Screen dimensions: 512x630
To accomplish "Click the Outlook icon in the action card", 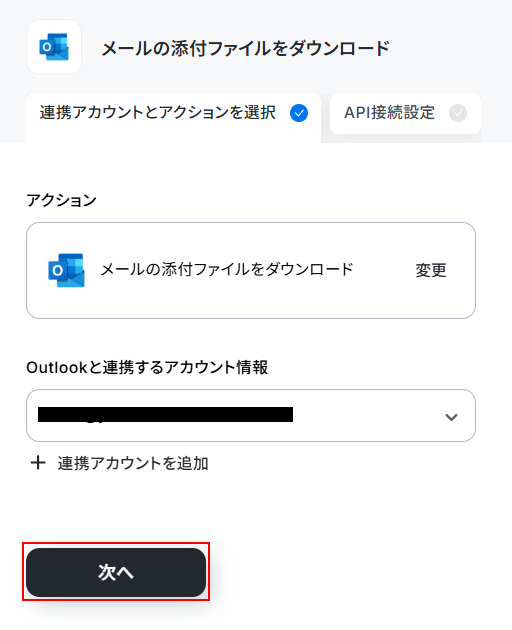I will [x=66, y=270].
